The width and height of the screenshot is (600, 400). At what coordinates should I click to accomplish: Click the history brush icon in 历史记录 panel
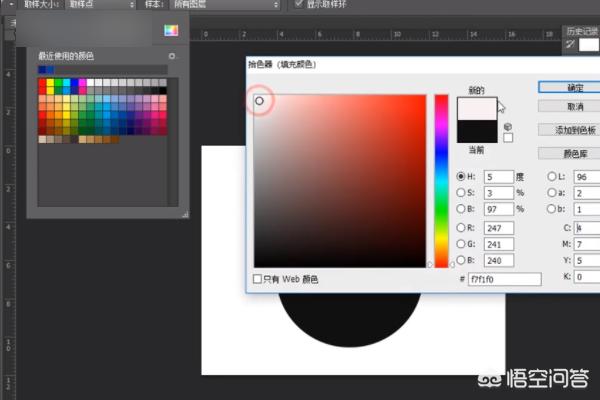coord(571,44)
